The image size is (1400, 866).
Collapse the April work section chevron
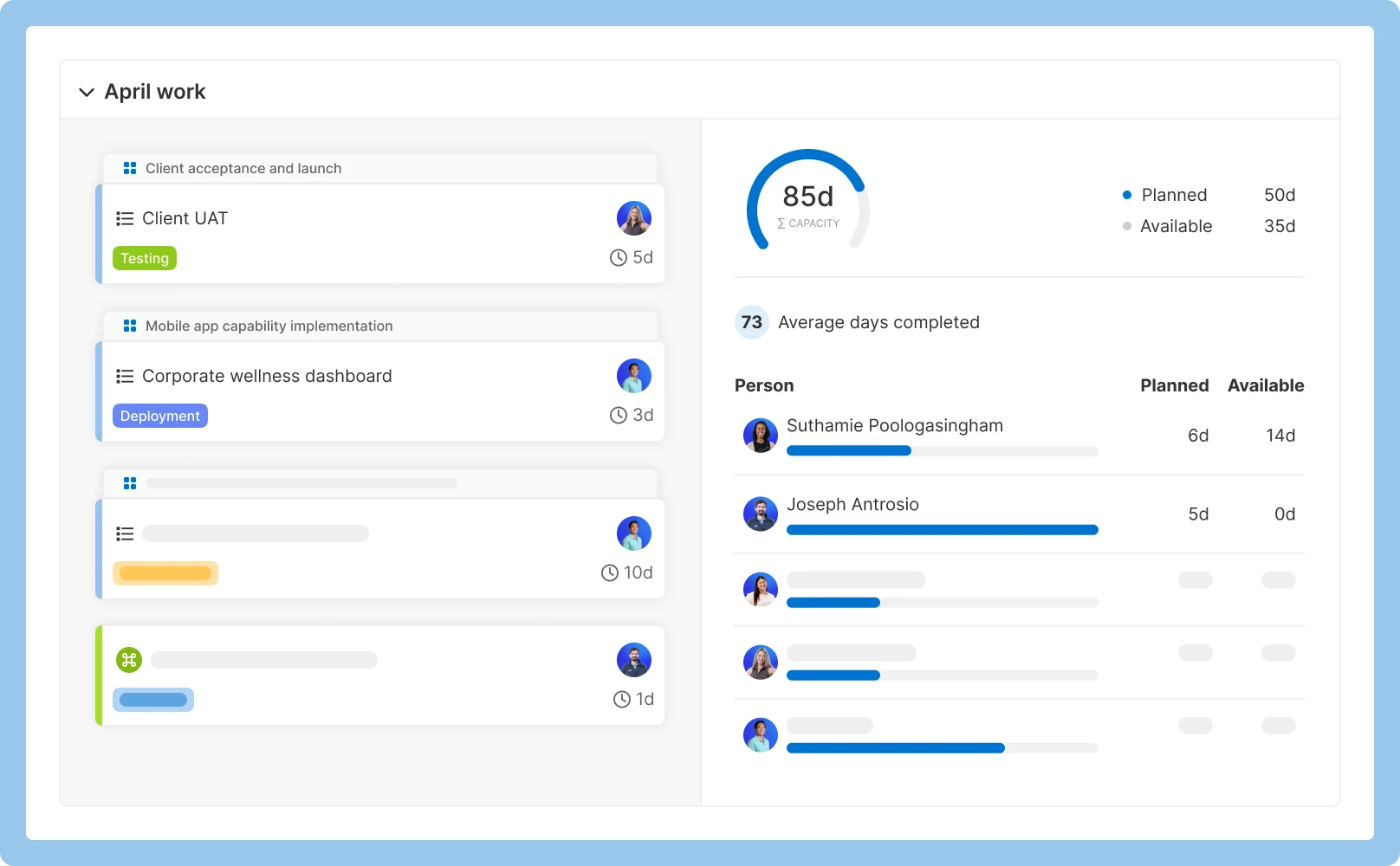[x=87, y=92]
